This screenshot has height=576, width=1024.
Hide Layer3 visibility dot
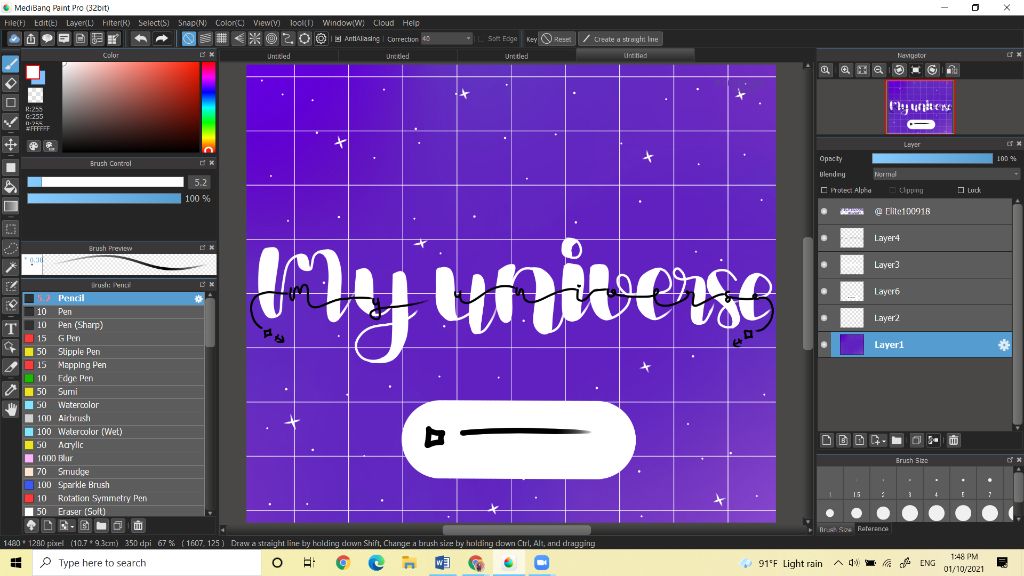824,264
